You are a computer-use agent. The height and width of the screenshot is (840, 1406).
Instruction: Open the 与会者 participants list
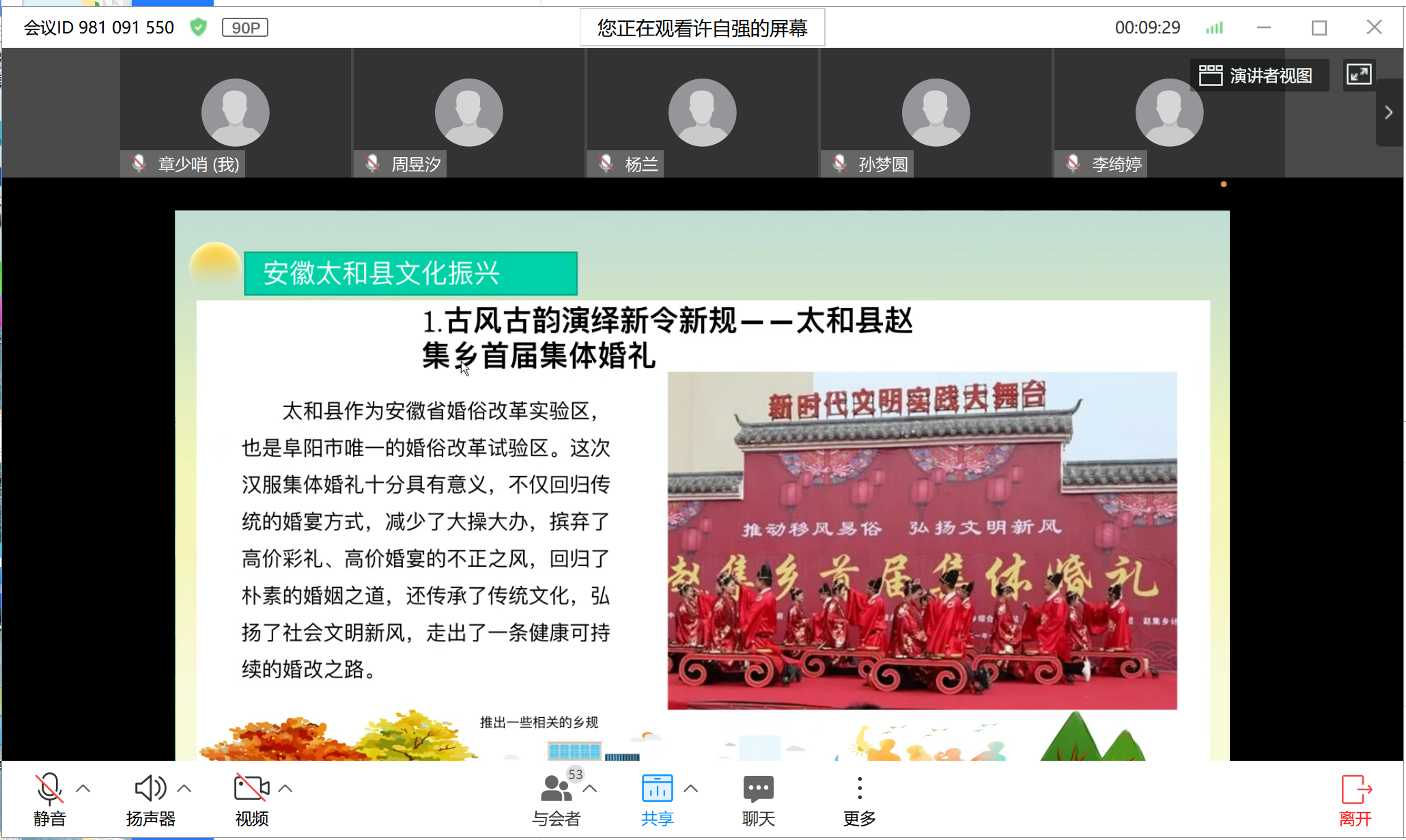coord(556,799)
